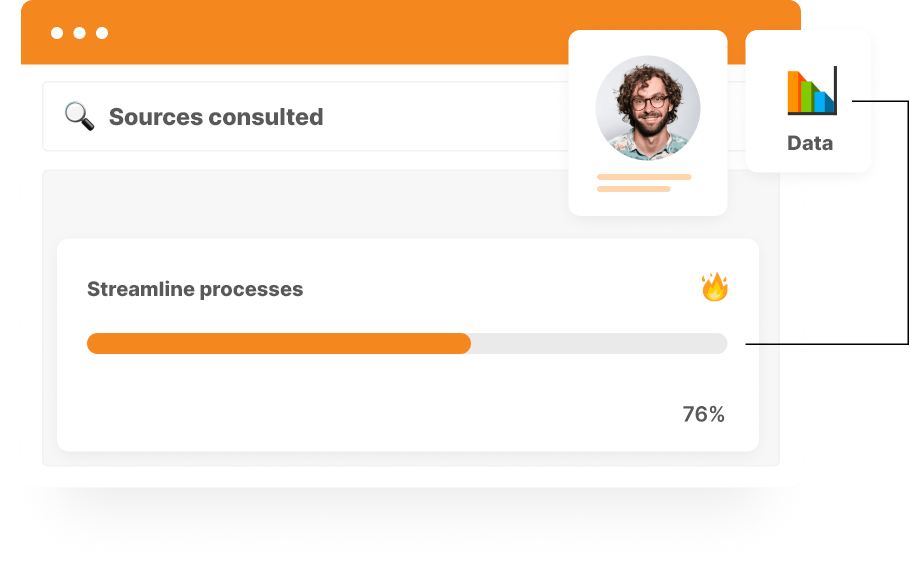Click the middle white window dot

pyautogui.click(x=80, y=33)
